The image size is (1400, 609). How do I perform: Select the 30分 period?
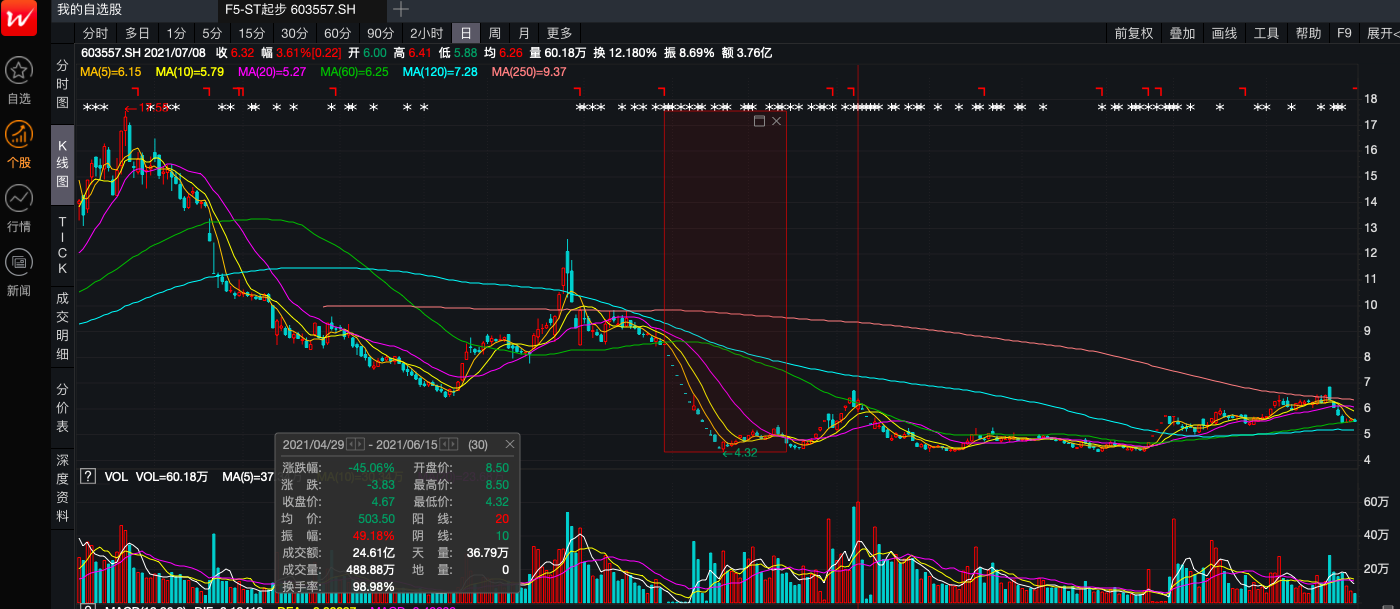coord(295,33)
